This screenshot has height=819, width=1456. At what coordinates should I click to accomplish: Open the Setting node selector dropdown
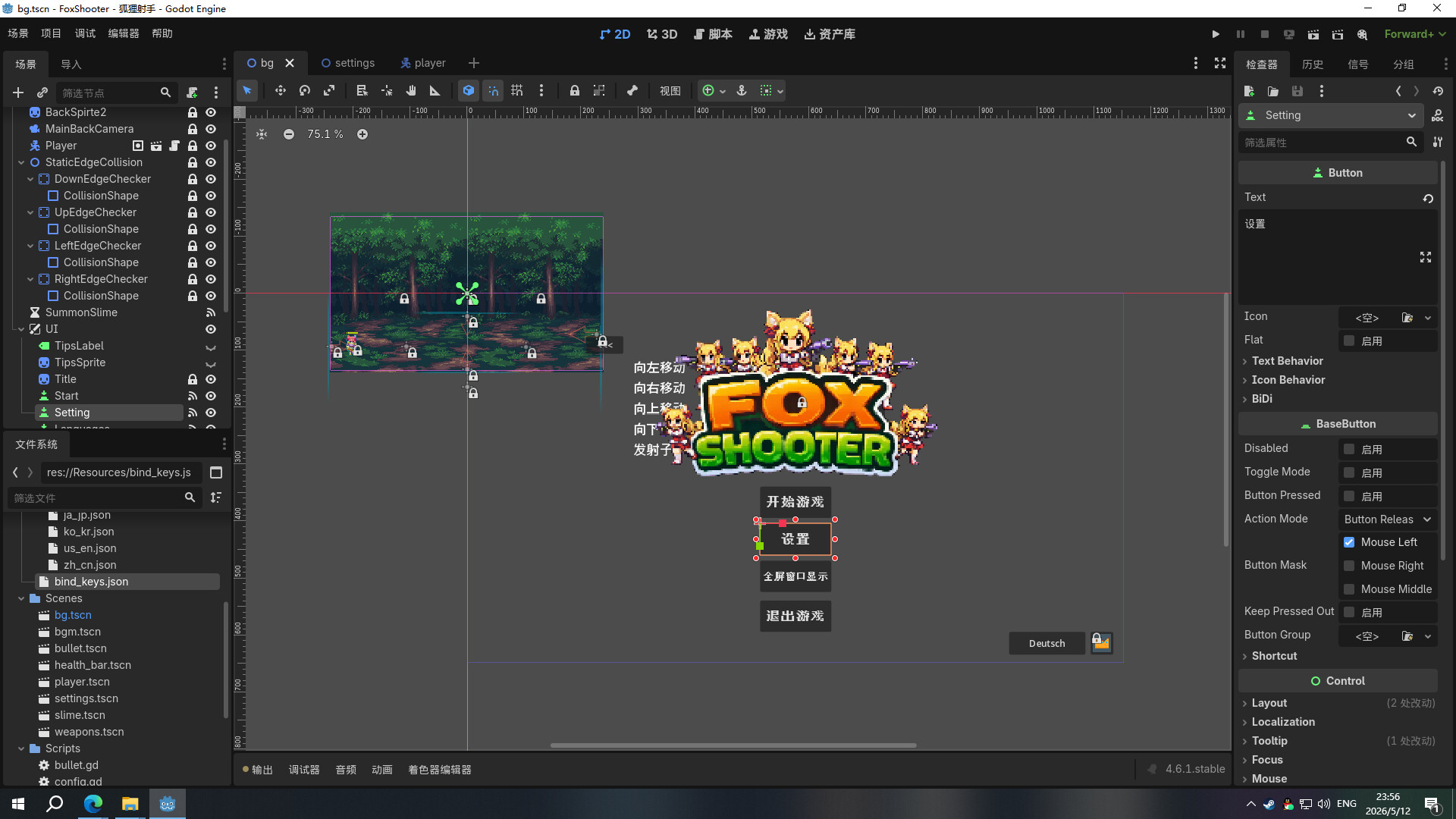(x=1330, y=115)
